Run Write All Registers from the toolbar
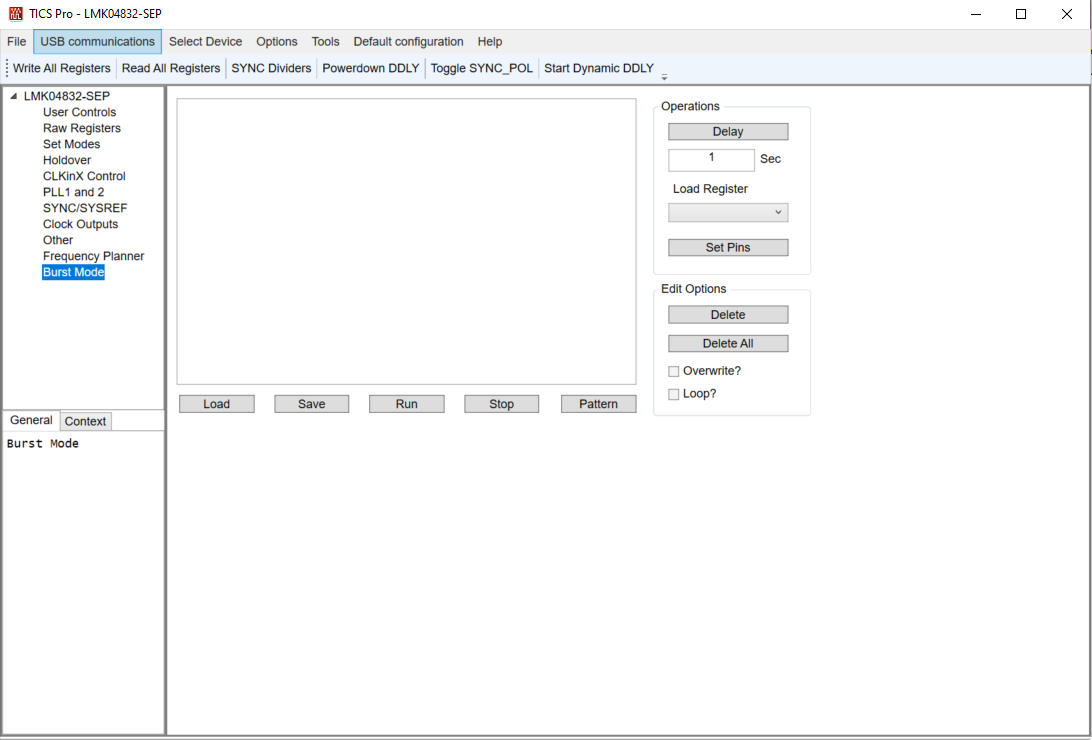This screenshot has width=1092, height=740. (x=61, y=68)
